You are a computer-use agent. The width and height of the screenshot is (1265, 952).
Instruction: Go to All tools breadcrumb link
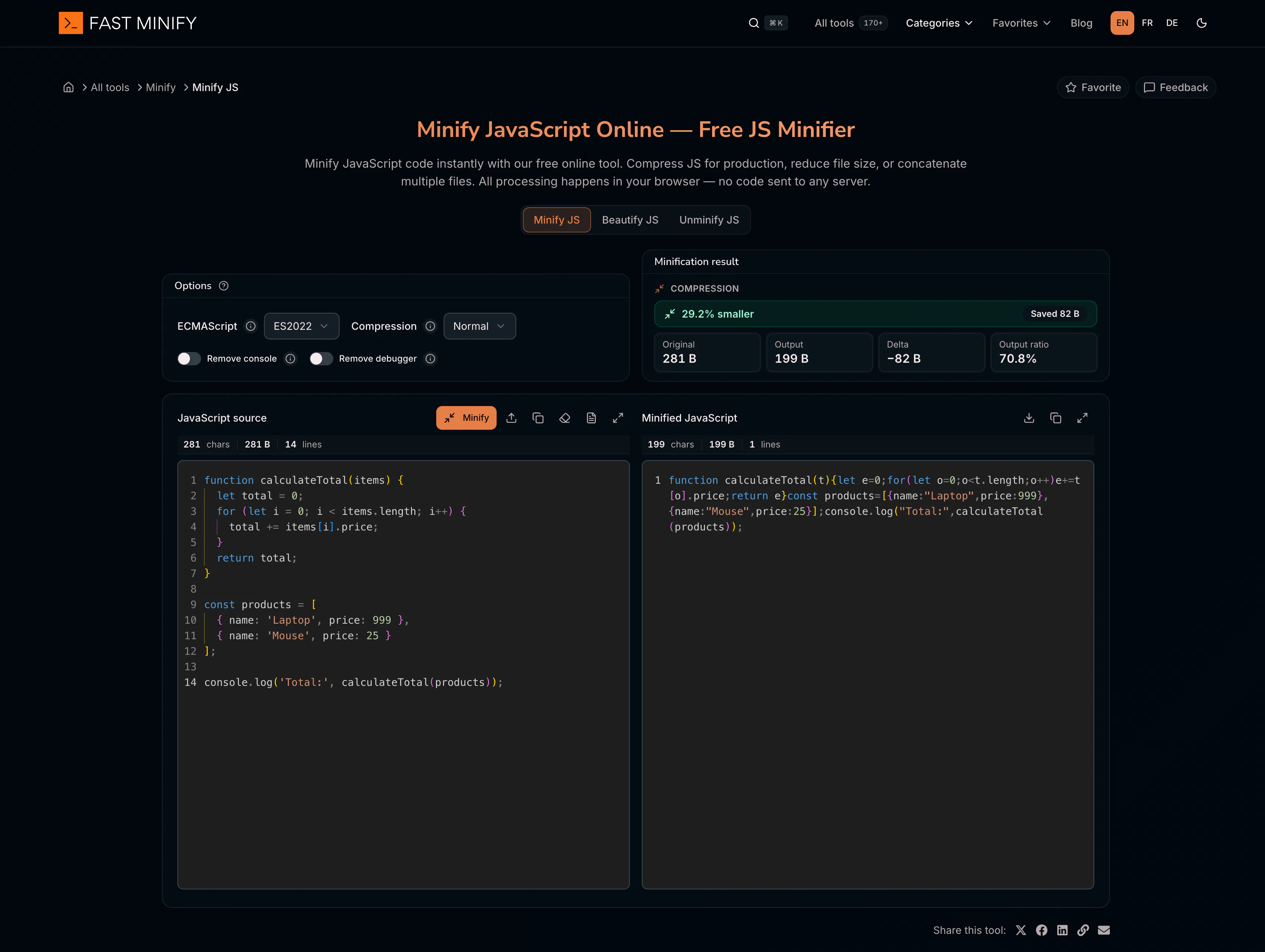click(110, 87)
